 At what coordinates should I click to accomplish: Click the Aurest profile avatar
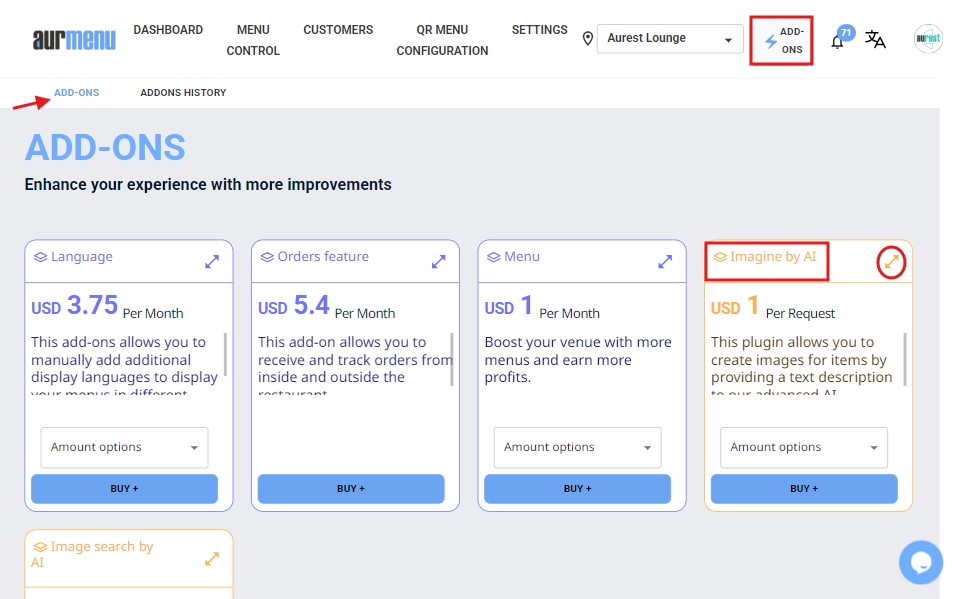coord(927,39)
